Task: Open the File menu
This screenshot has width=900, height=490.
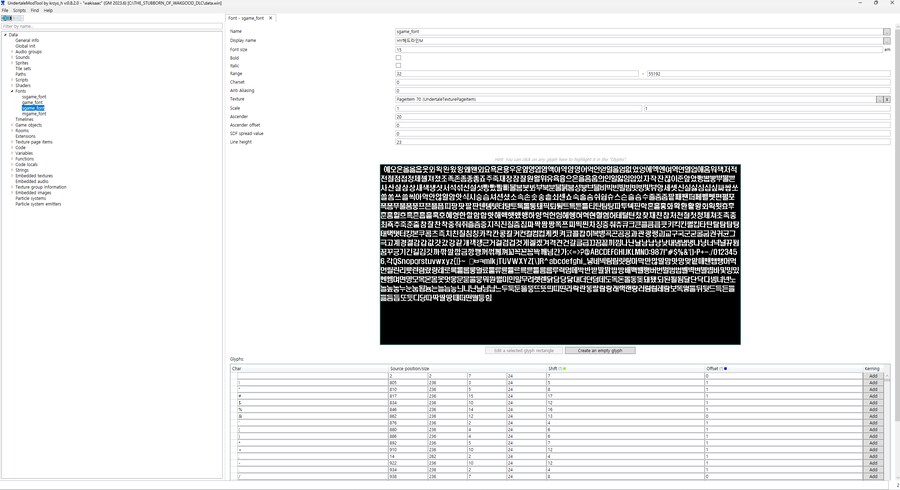Action: coord(5,10)
